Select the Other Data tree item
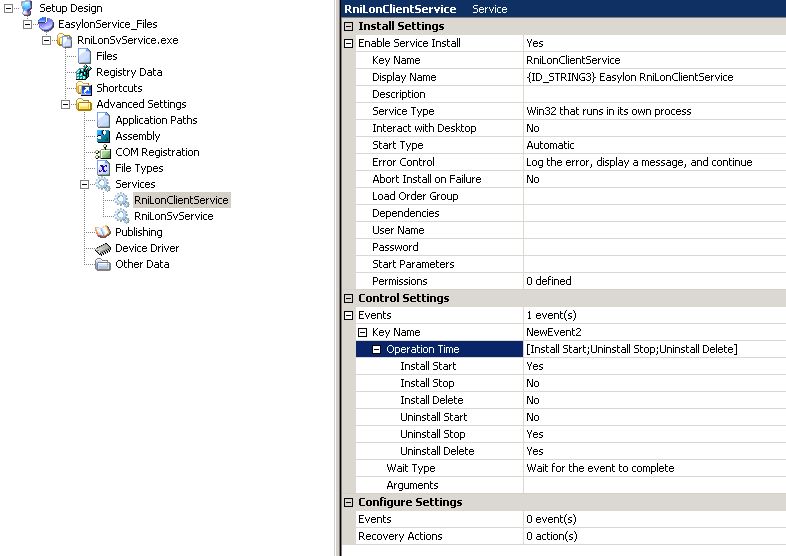 pos(142,264)
